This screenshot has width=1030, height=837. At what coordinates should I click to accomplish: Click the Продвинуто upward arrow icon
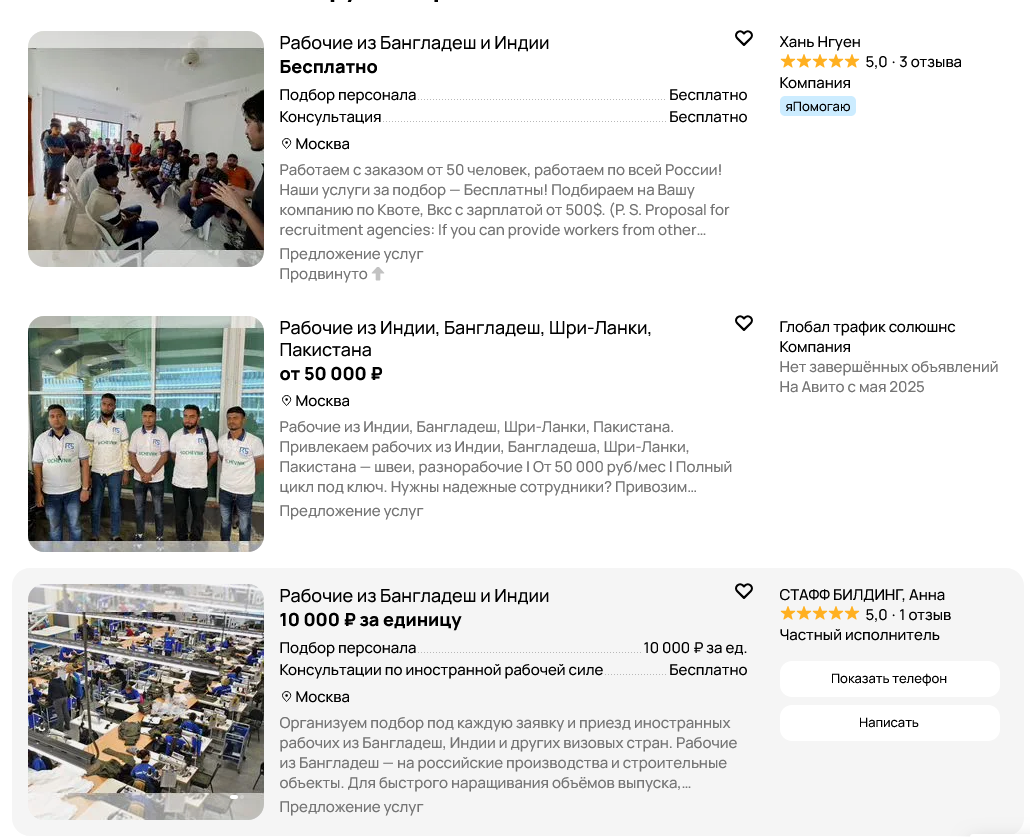(378, 274)
